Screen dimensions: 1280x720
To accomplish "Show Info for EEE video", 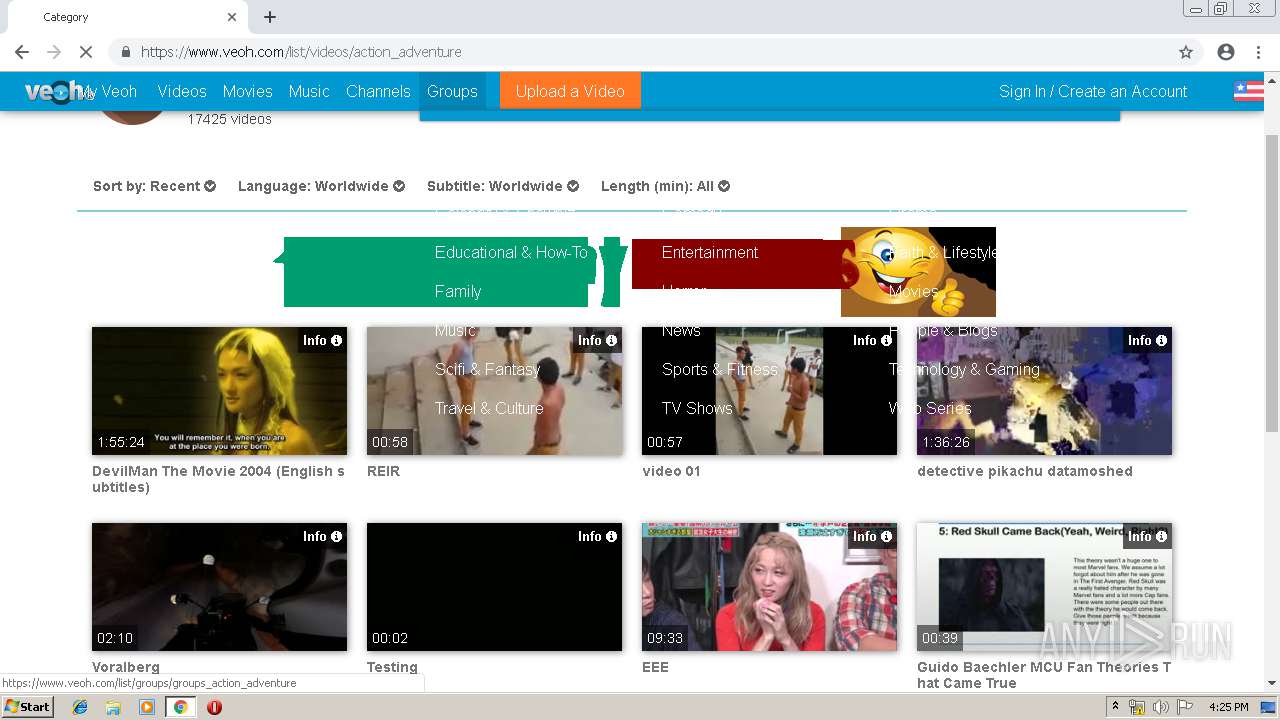I will [872, 537].
